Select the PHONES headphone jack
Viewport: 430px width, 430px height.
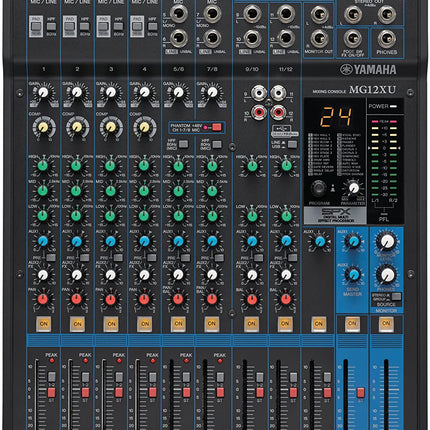click(x=387, y=38)
